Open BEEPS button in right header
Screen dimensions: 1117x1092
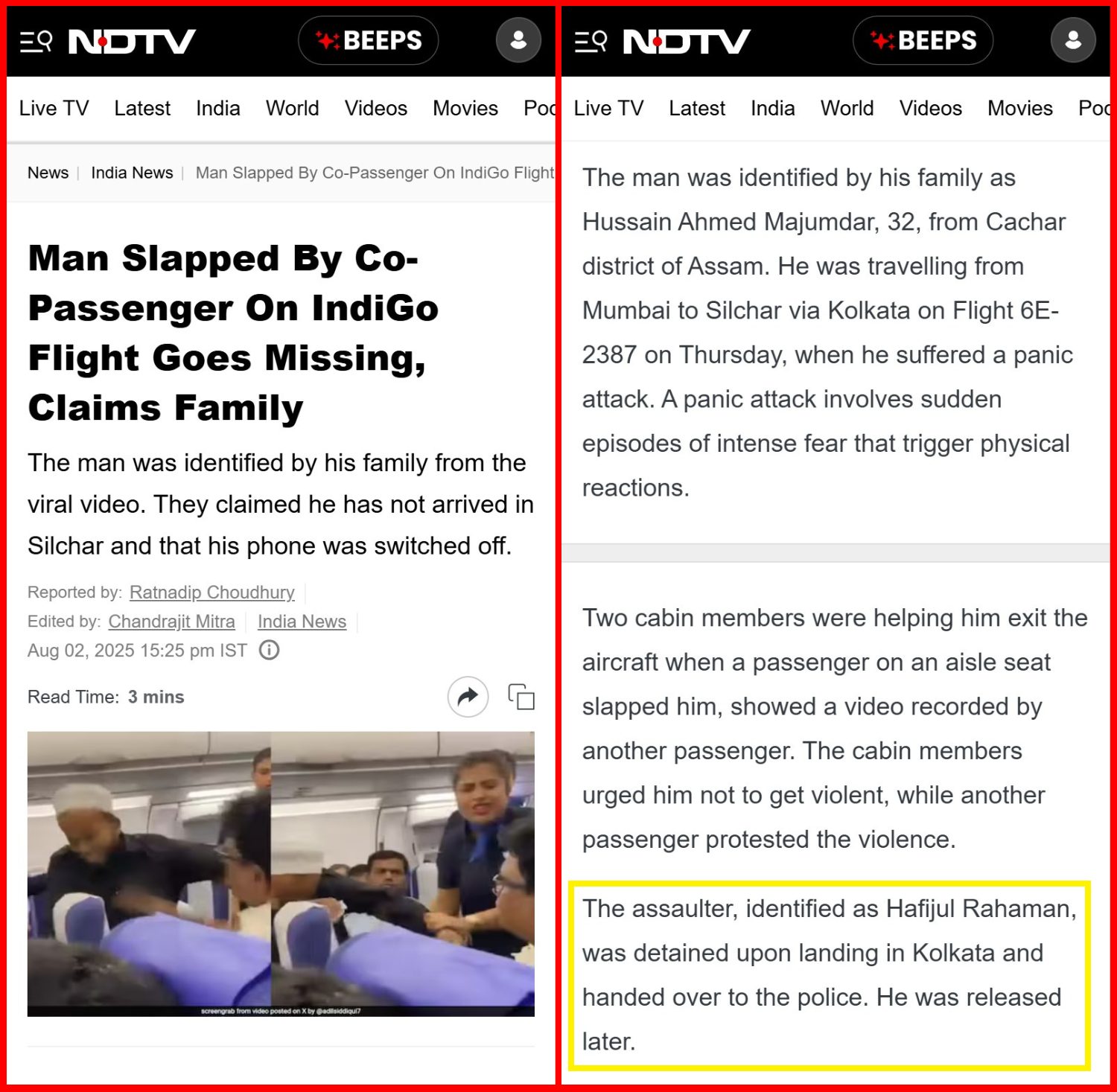click(923, 40)
